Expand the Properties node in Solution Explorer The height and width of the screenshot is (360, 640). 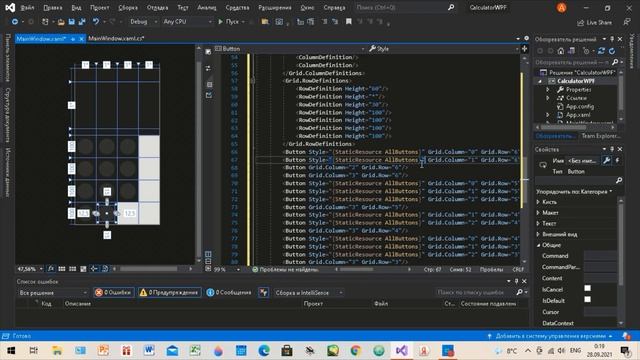click(548, 89)
